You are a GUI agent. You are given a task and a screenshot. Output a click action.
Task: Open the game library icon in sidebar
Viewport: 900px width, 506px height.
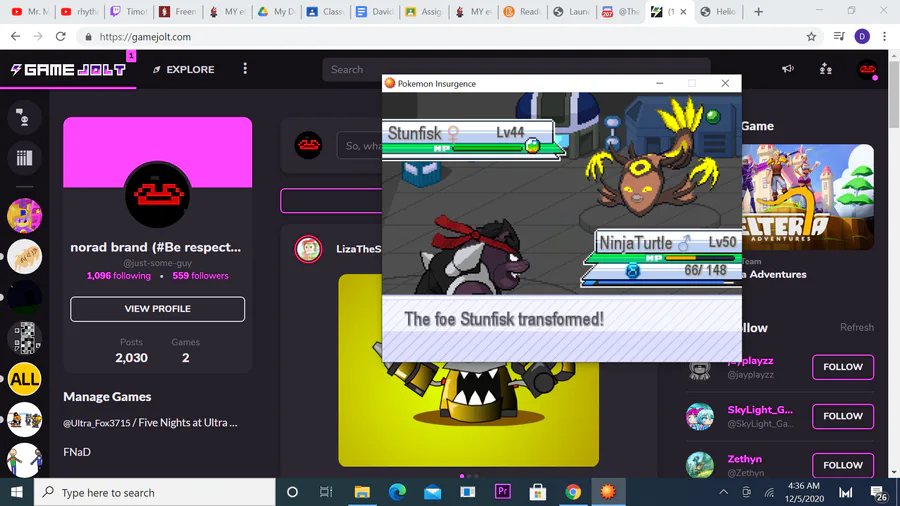(x=24, y=158)
